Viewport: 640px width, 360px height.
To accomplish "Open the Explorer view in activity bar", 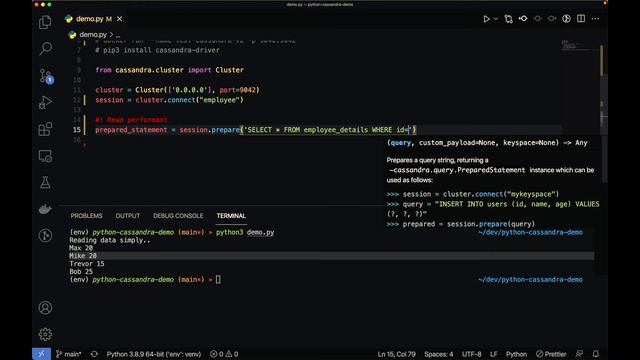I will (x=45, y=22).
